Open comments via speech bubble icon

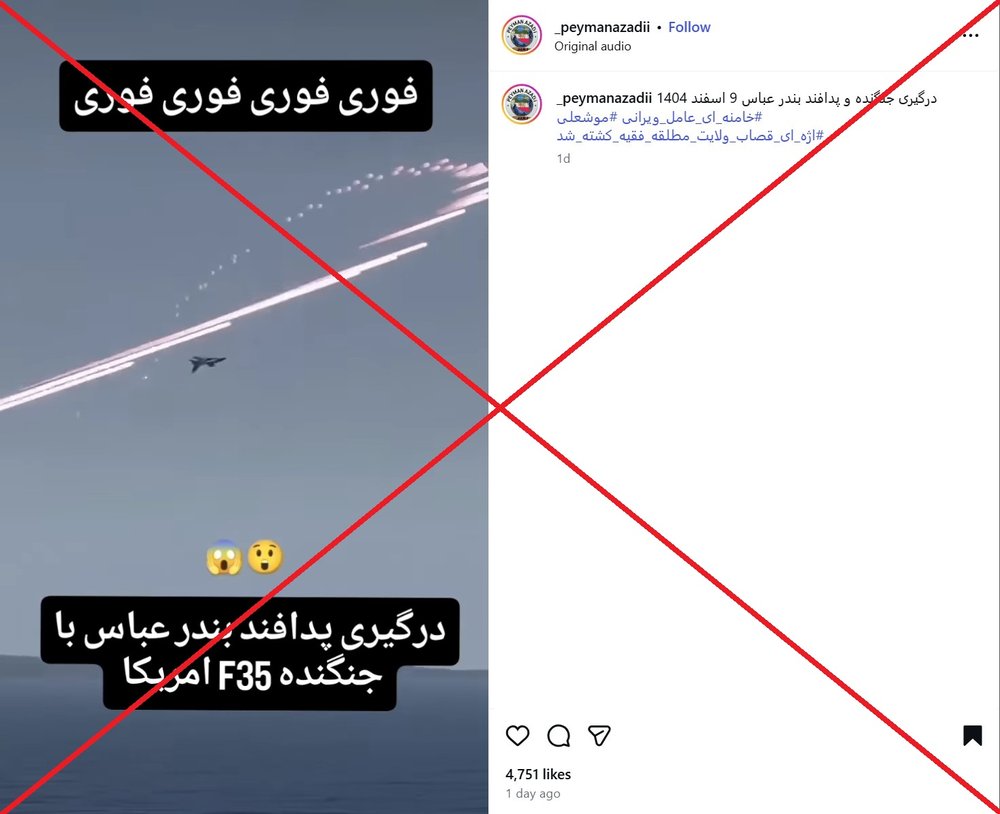(559, 736)
